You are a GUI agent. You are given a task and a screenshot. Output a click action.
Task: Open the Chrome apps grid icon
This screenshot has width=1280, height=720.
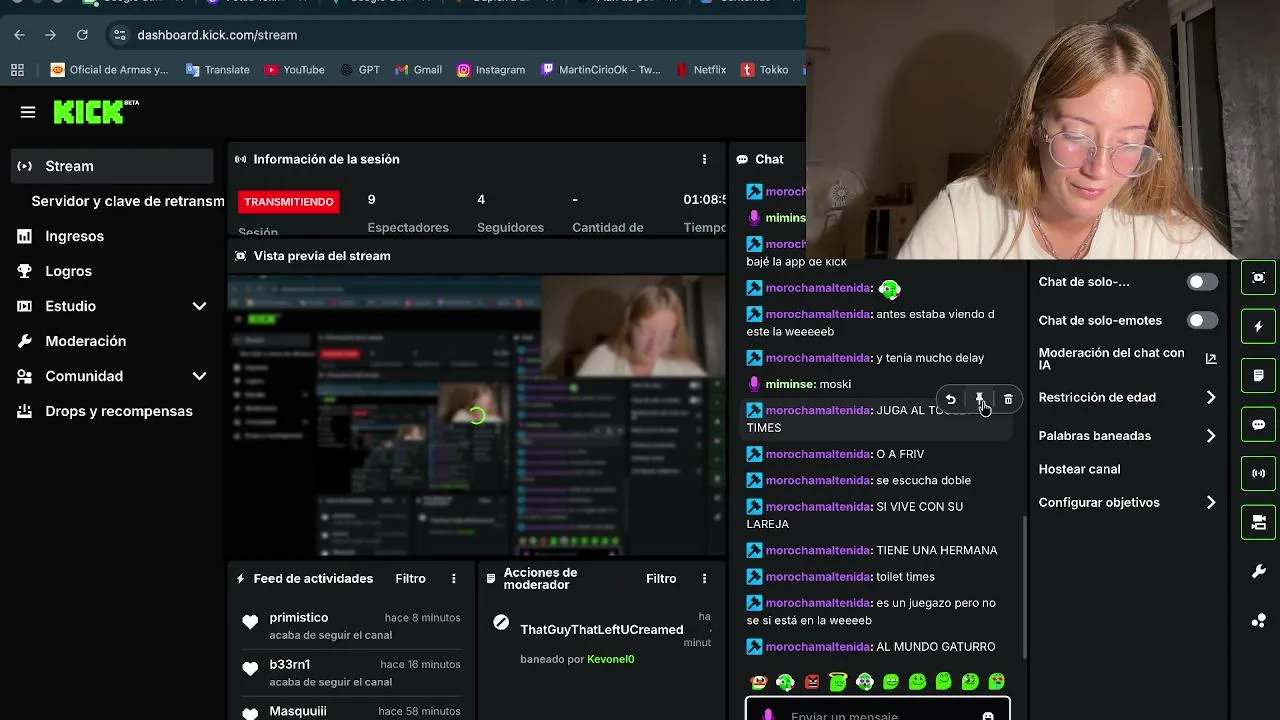[x=17, y=70]
